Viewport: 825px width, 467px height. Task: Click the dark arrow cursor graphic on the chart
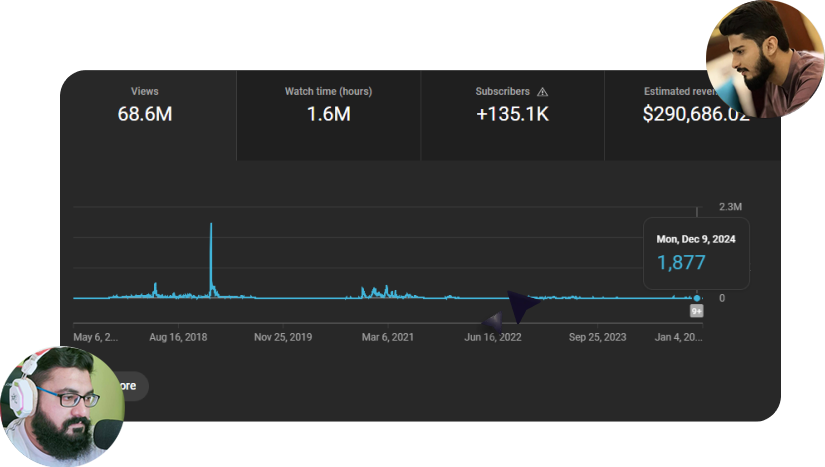pos(521,305)
